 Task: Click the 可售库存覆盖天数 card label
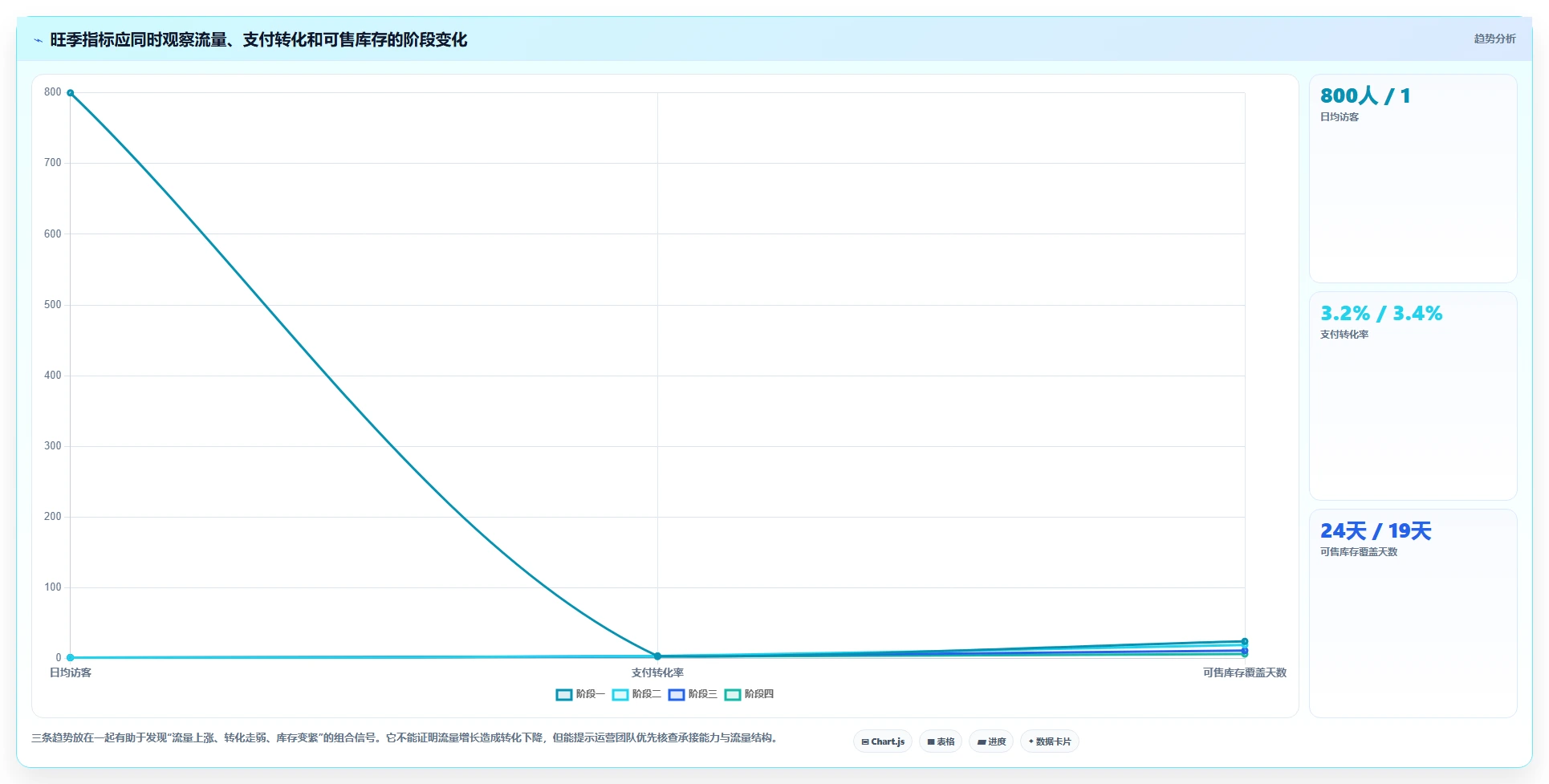click(x=1359, y=552)
